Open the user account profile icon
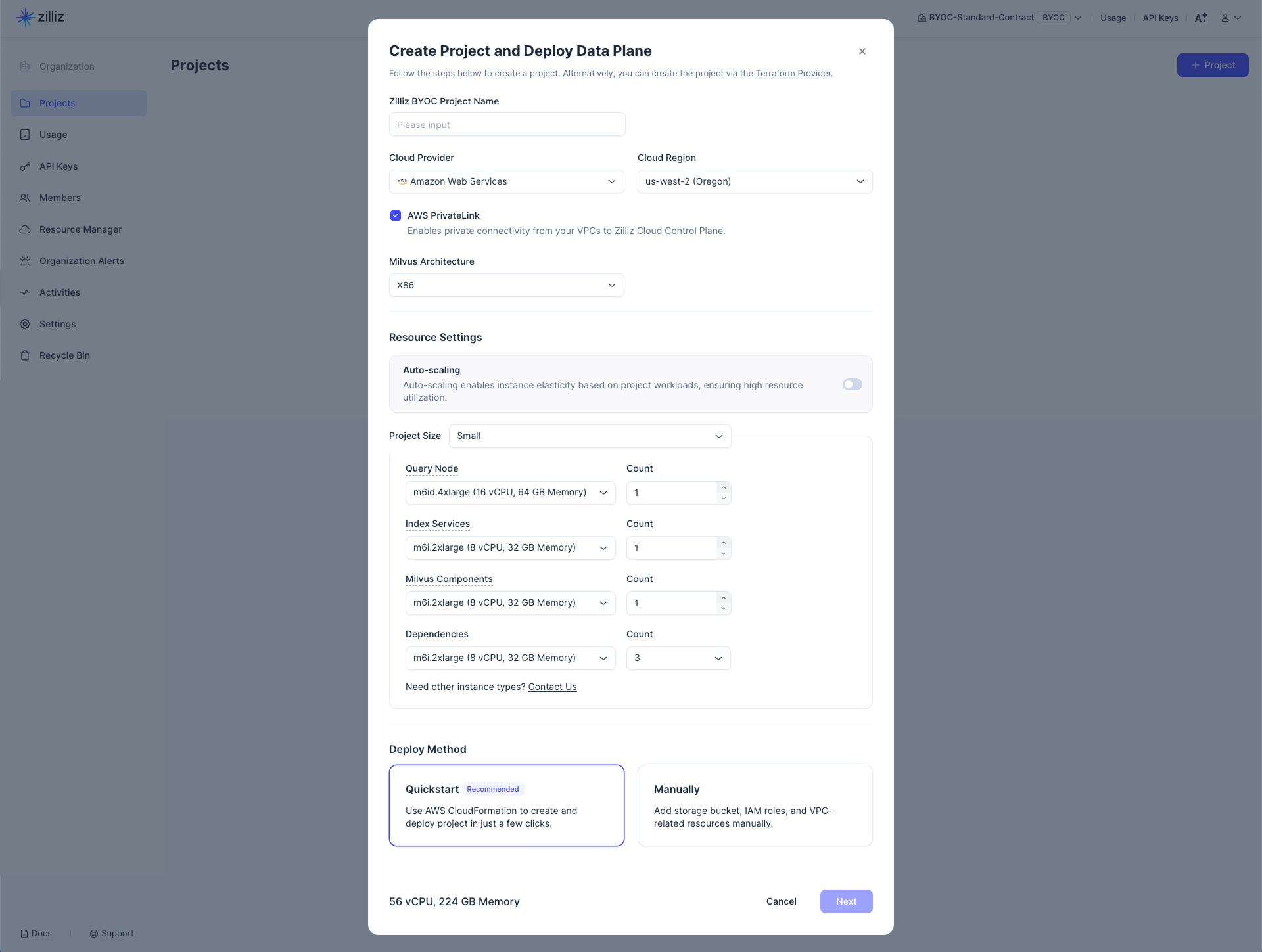 (x=1225, y=18)
